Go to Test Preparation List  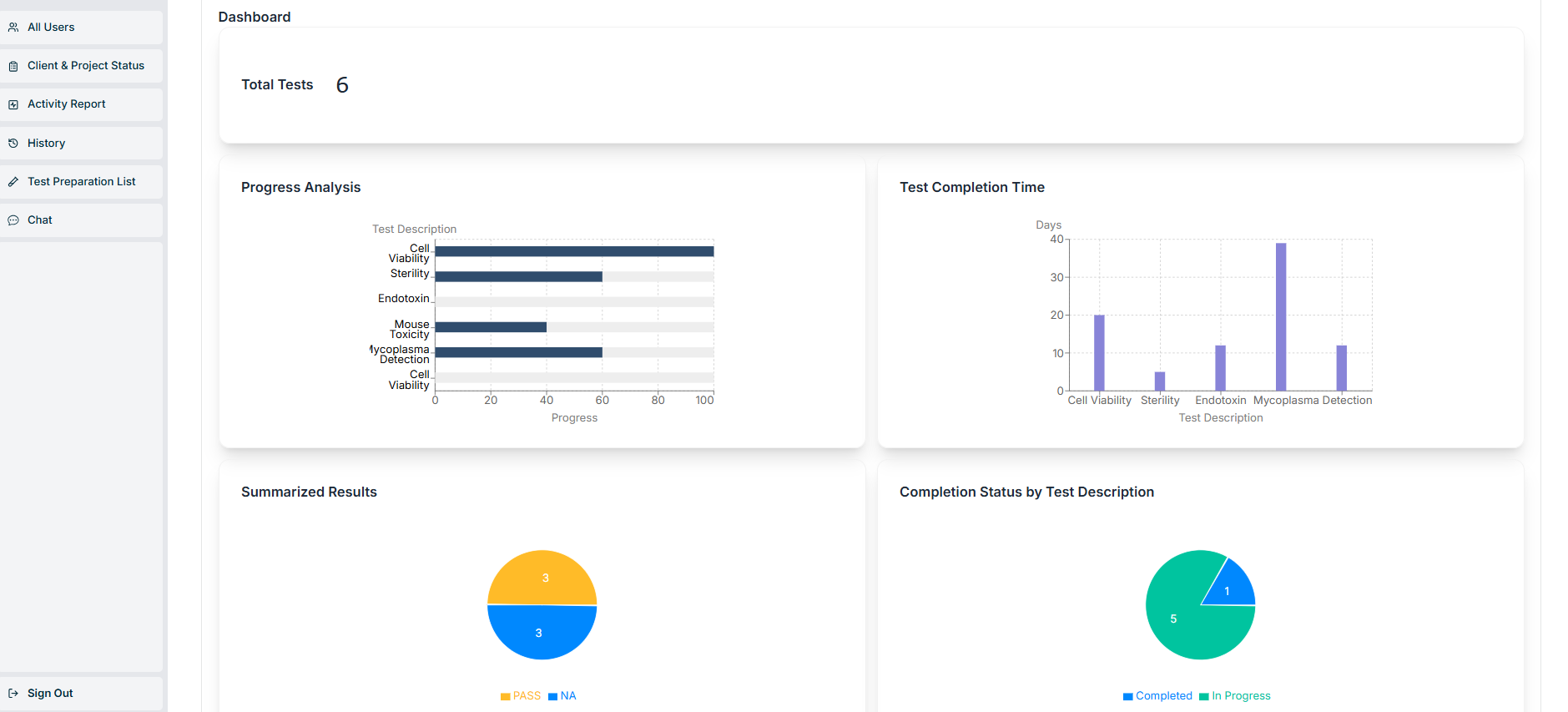[81, 182]
